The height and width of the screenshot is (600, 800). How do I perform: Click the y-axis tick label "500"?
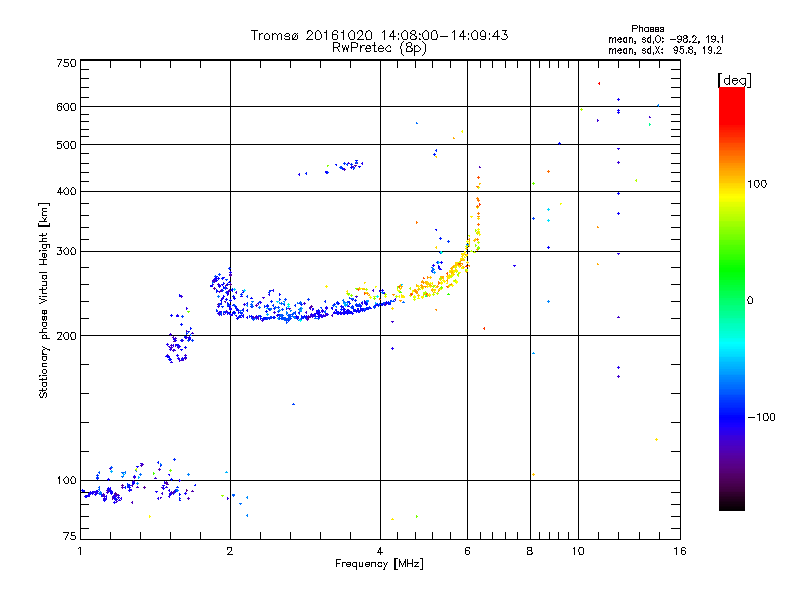(x=66, y=145)
